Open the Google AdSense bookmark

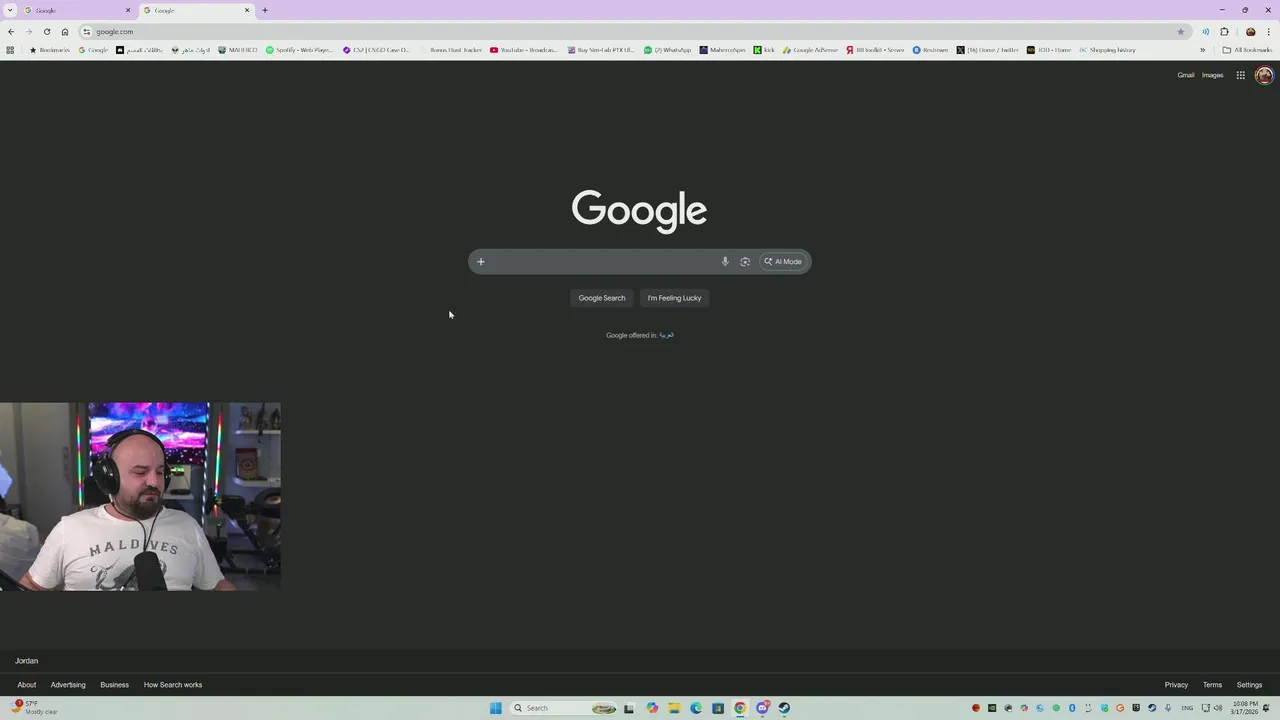(x=811, y=50)
